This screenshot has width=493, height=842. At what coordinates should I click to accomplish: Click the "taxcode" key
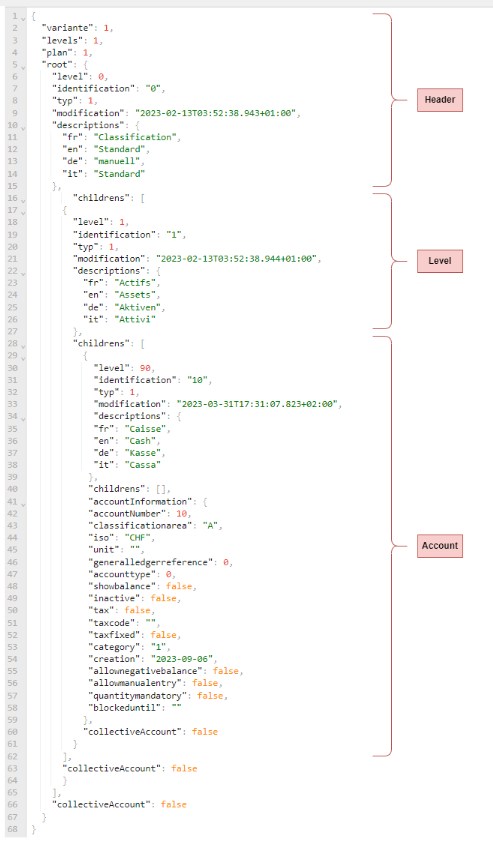pos(112,623)
